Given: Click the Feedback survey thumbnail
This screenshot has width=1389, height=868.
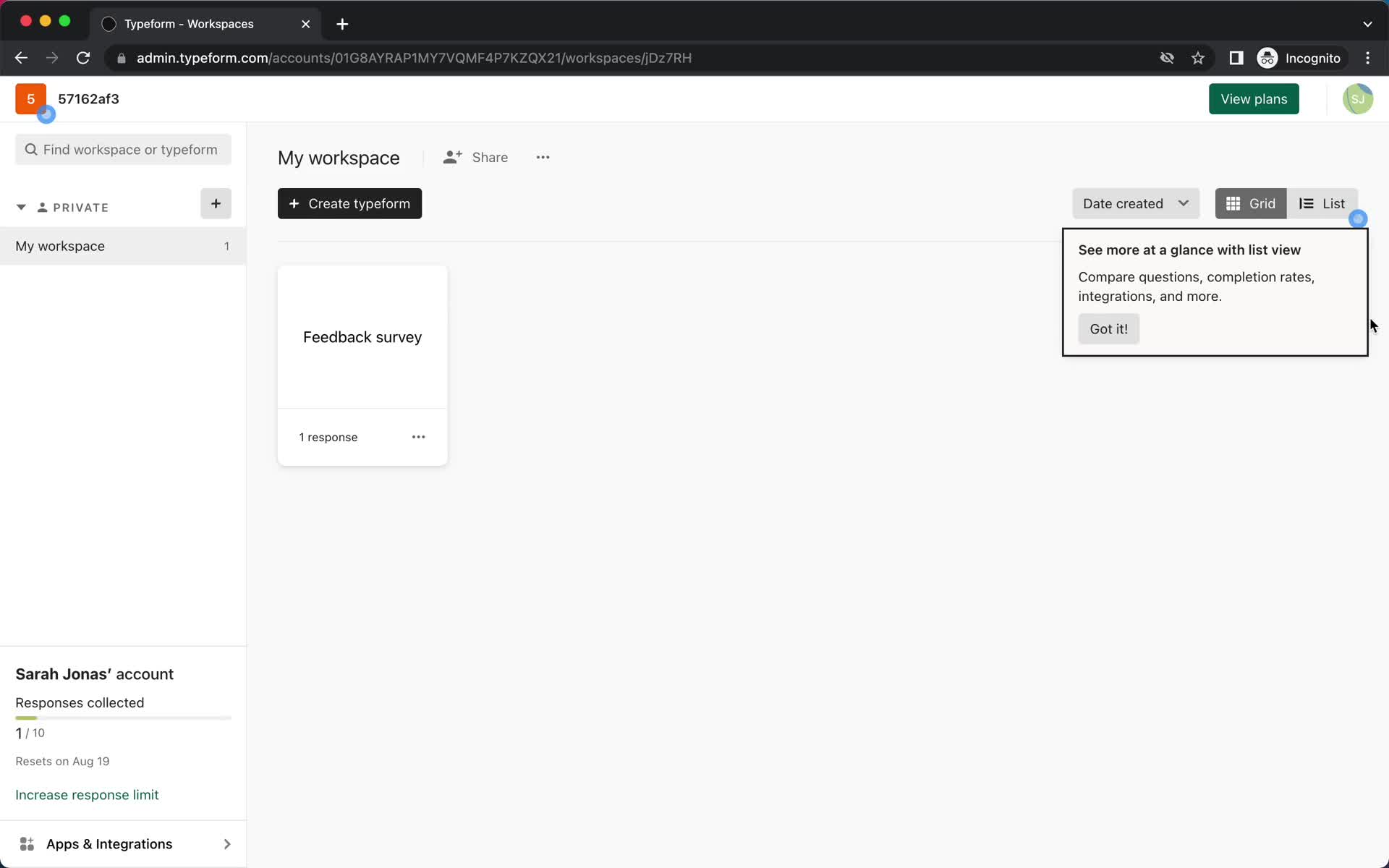Looking at the screenshot, I should (x=362, y=336).
